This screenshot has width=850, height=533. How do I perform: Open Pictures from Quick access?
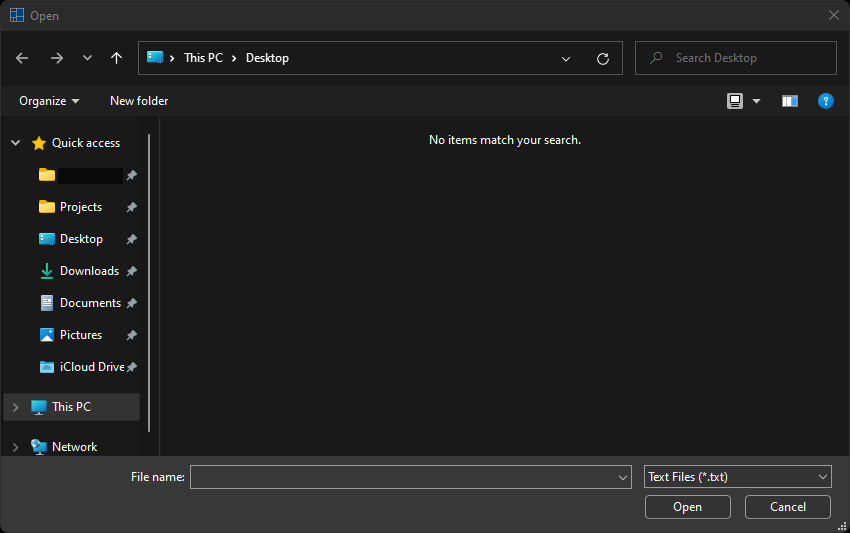tap(80, 335)
